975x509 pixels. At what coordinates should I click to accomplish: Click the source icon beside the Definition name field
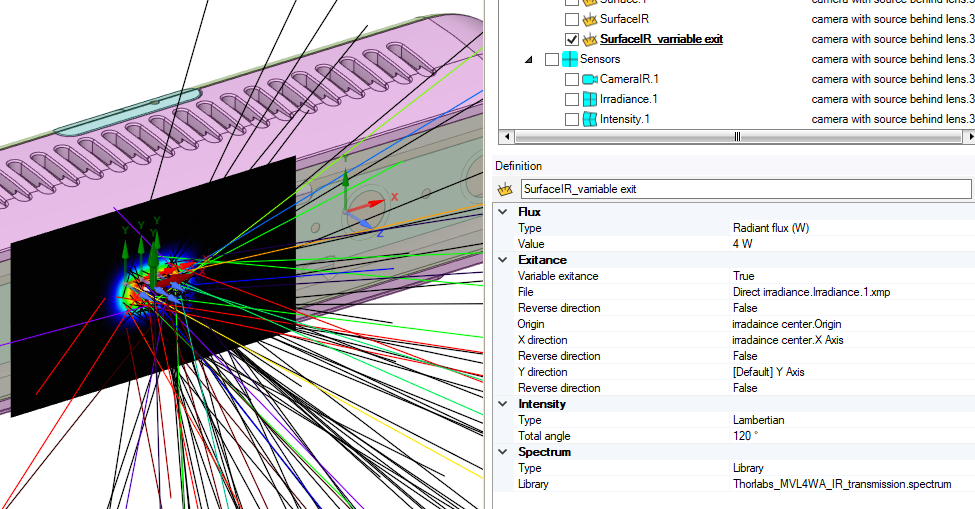506,189
